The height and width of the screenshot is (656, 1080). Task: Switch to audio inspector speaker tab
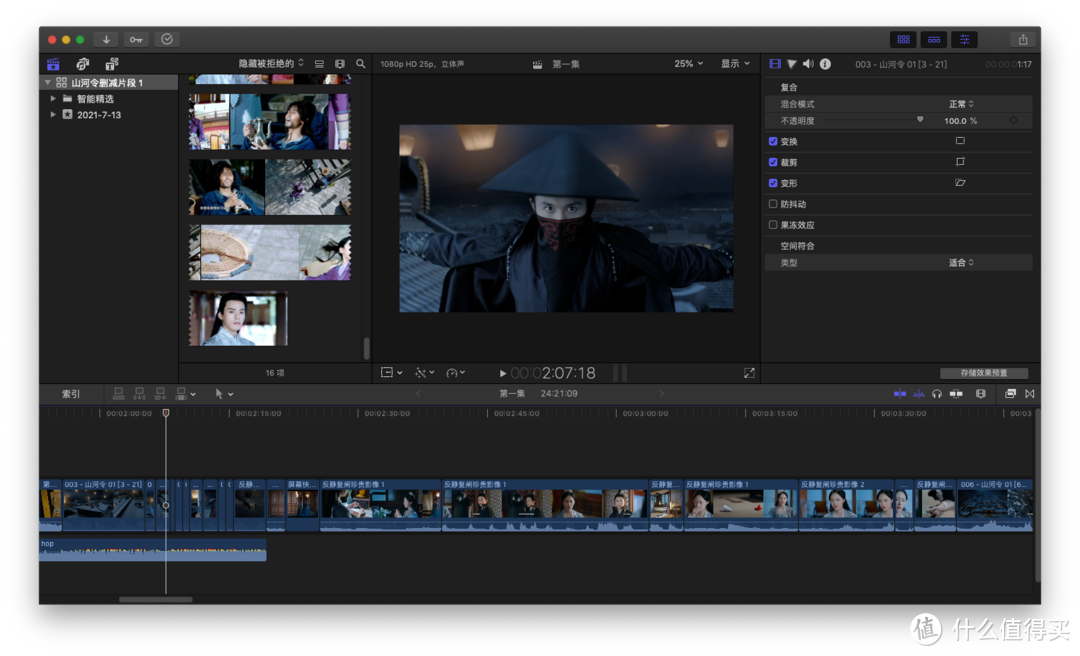coord(808,64)
